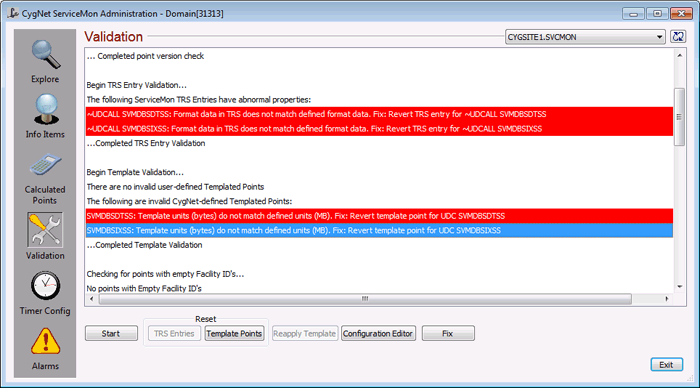Click the Start button
700x388 pixels.
coord(111,334)
